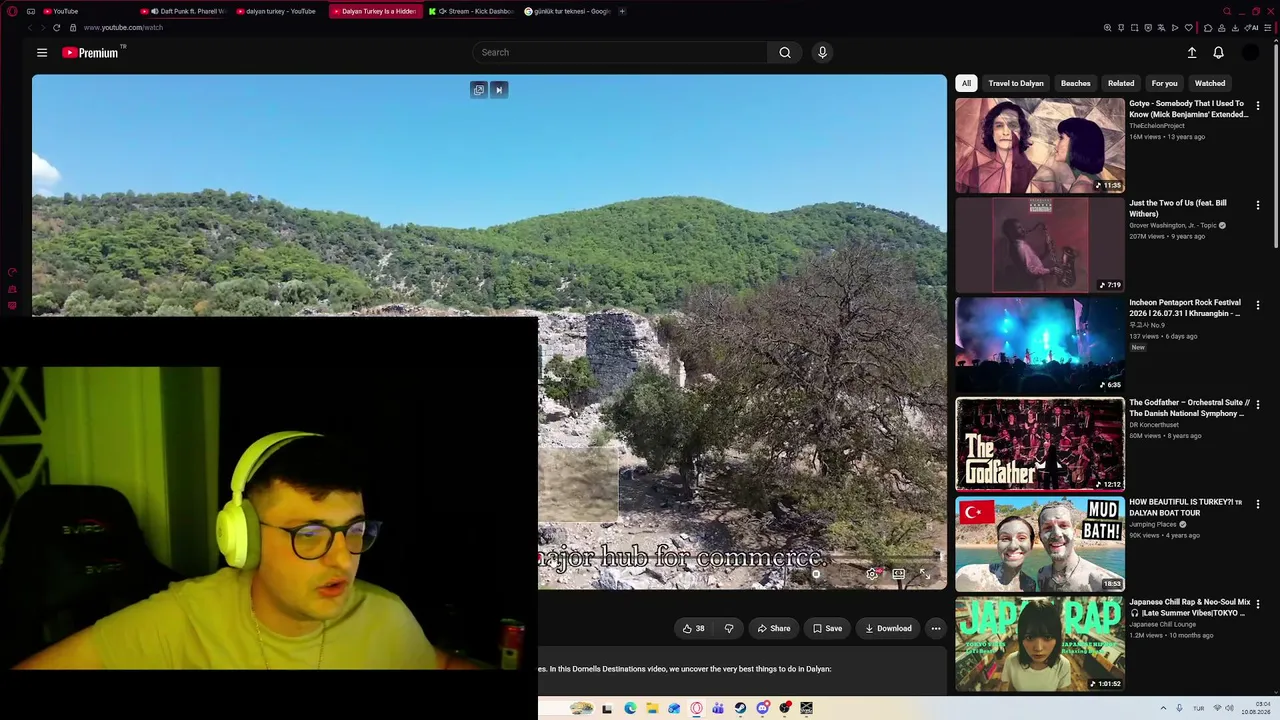Start voice search with the microphone
The width and height of the screenshot is (1280, 720).
click(822, 53)
